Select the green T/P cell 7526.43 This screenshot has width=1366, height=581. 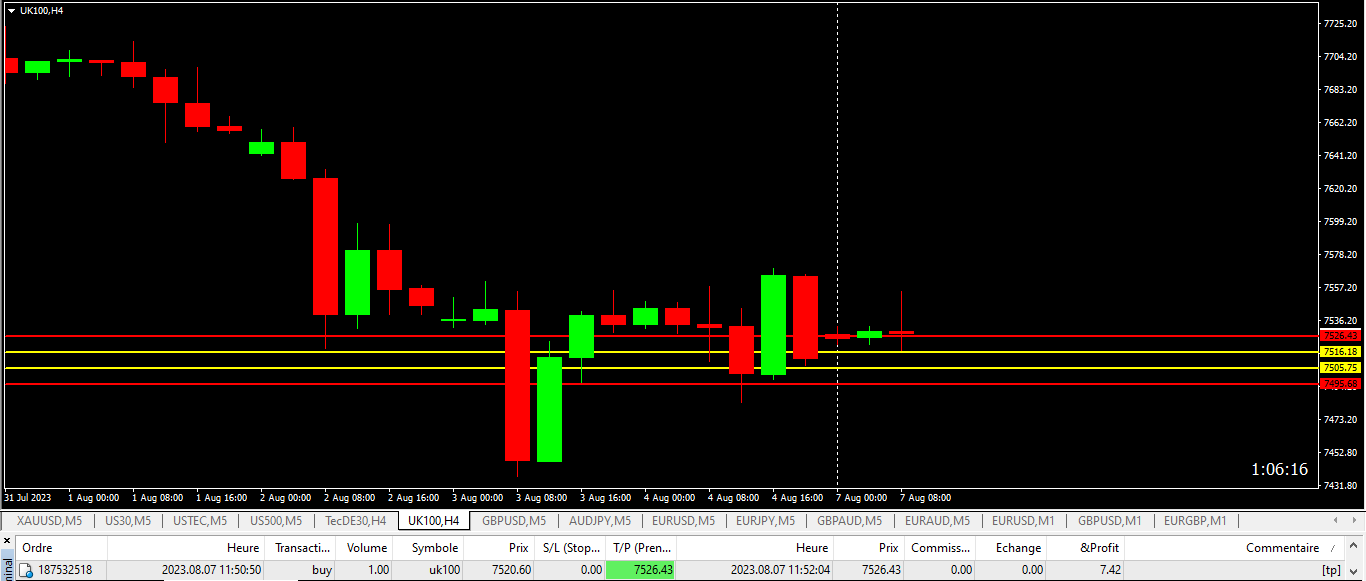point(641,570)
